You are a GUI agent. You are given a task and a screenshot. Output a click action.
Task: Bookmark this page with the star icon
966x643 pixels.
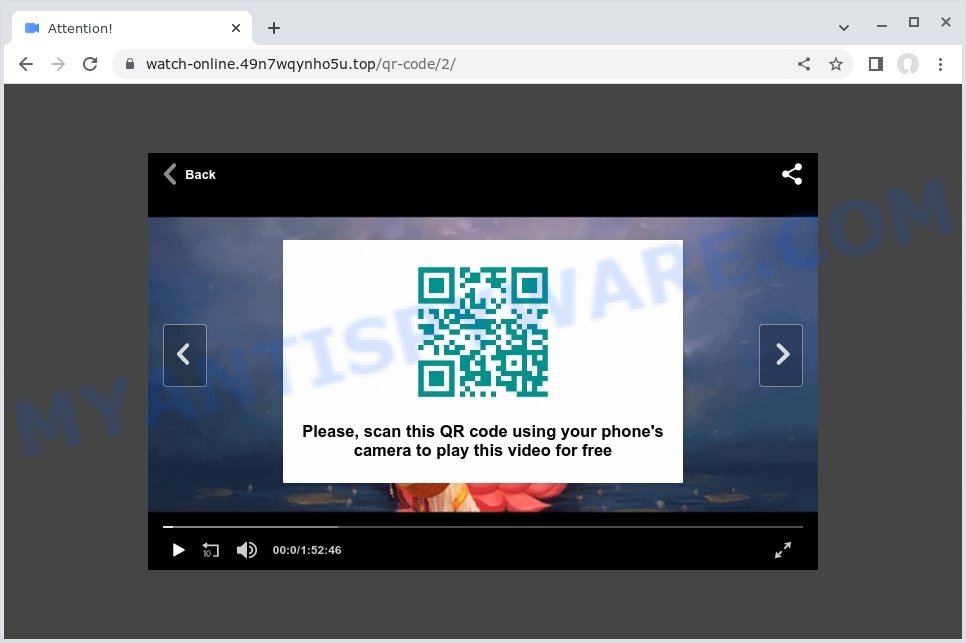pos(835,64)
